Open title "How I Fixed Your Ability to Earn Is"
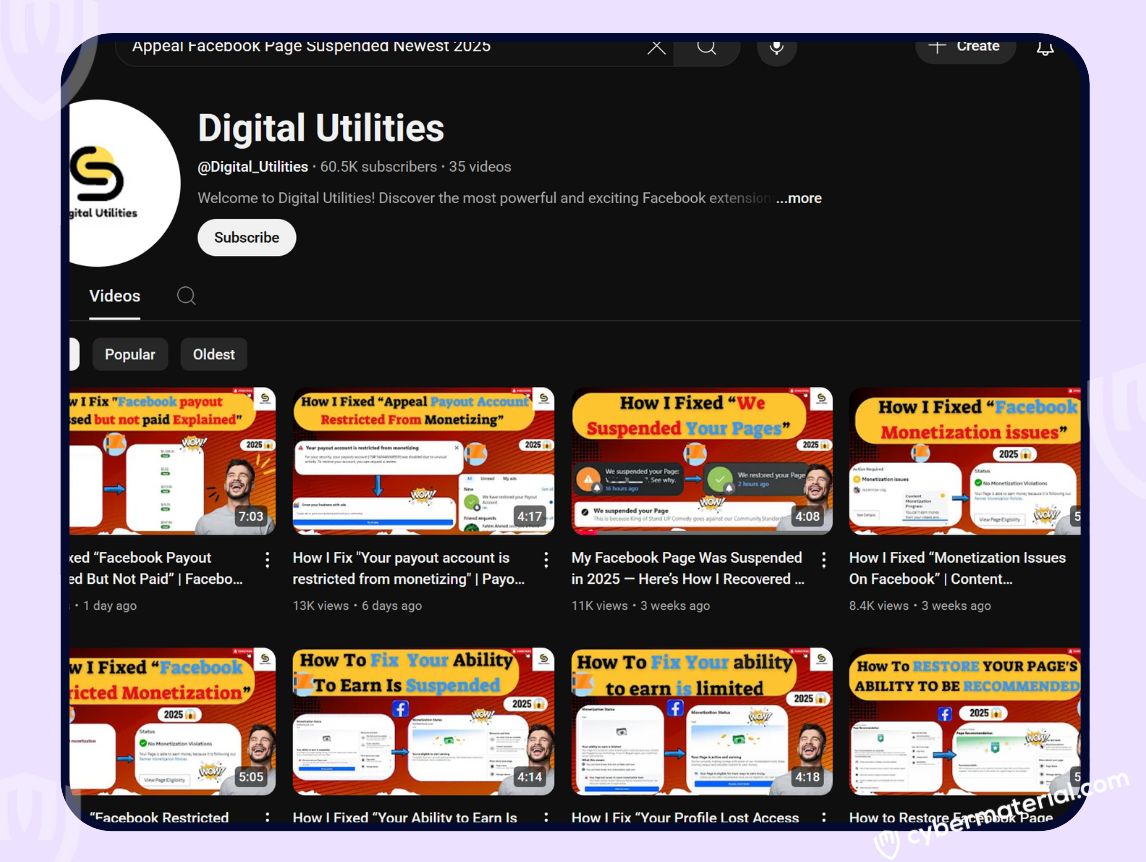 tap(405, 817)
